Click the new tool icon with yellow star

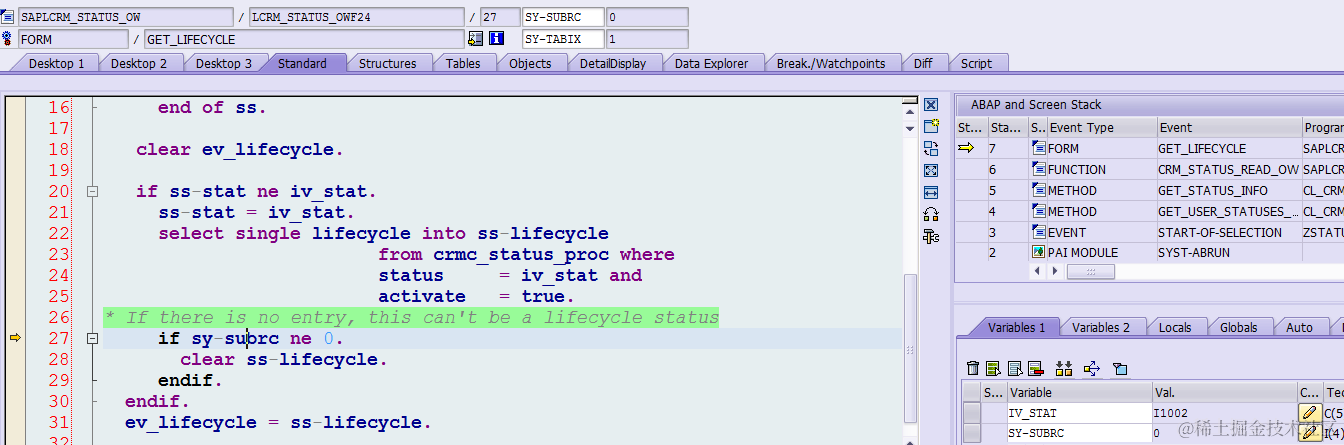931,127
